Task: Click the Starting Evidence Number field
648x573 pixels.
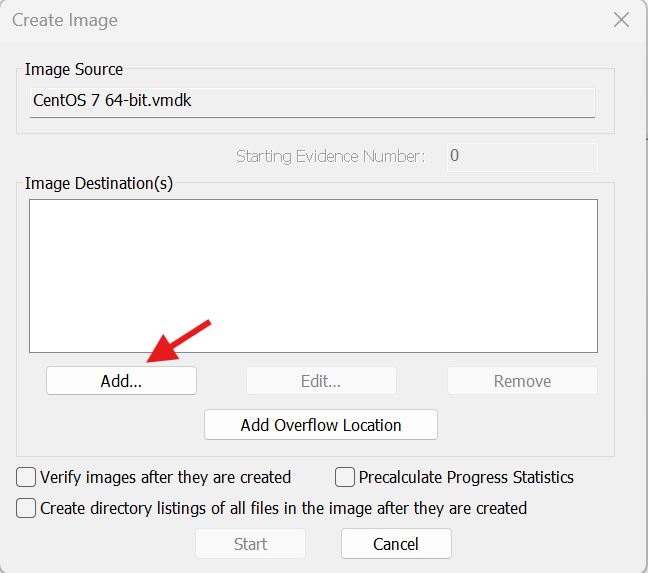Action: tap(521, 156)
